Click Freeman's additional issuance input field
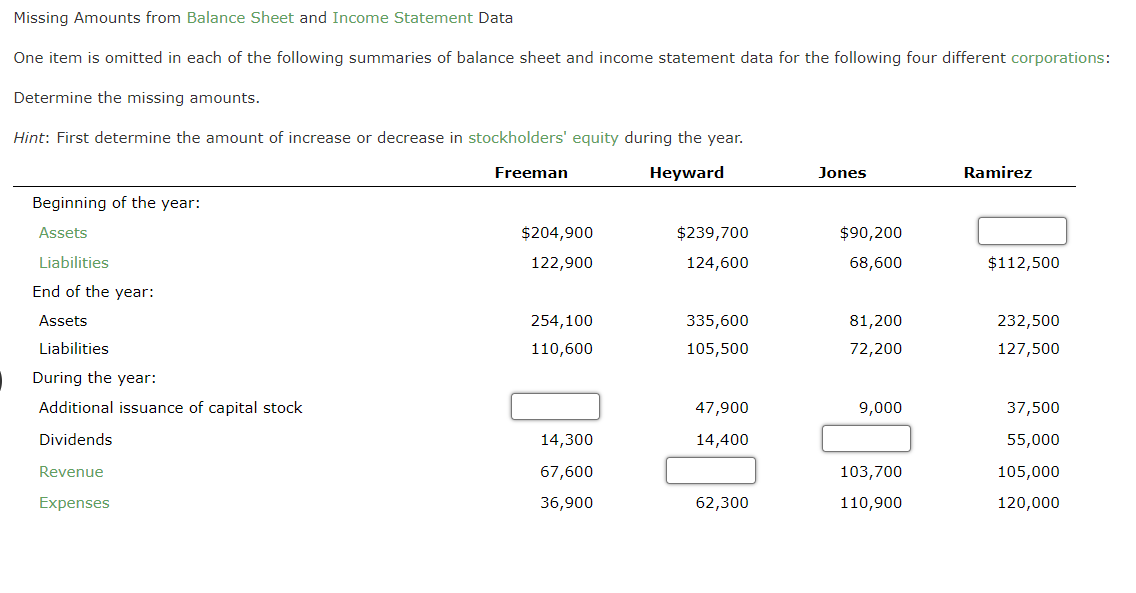1136x593 pixels. click(x=555, y=406)
